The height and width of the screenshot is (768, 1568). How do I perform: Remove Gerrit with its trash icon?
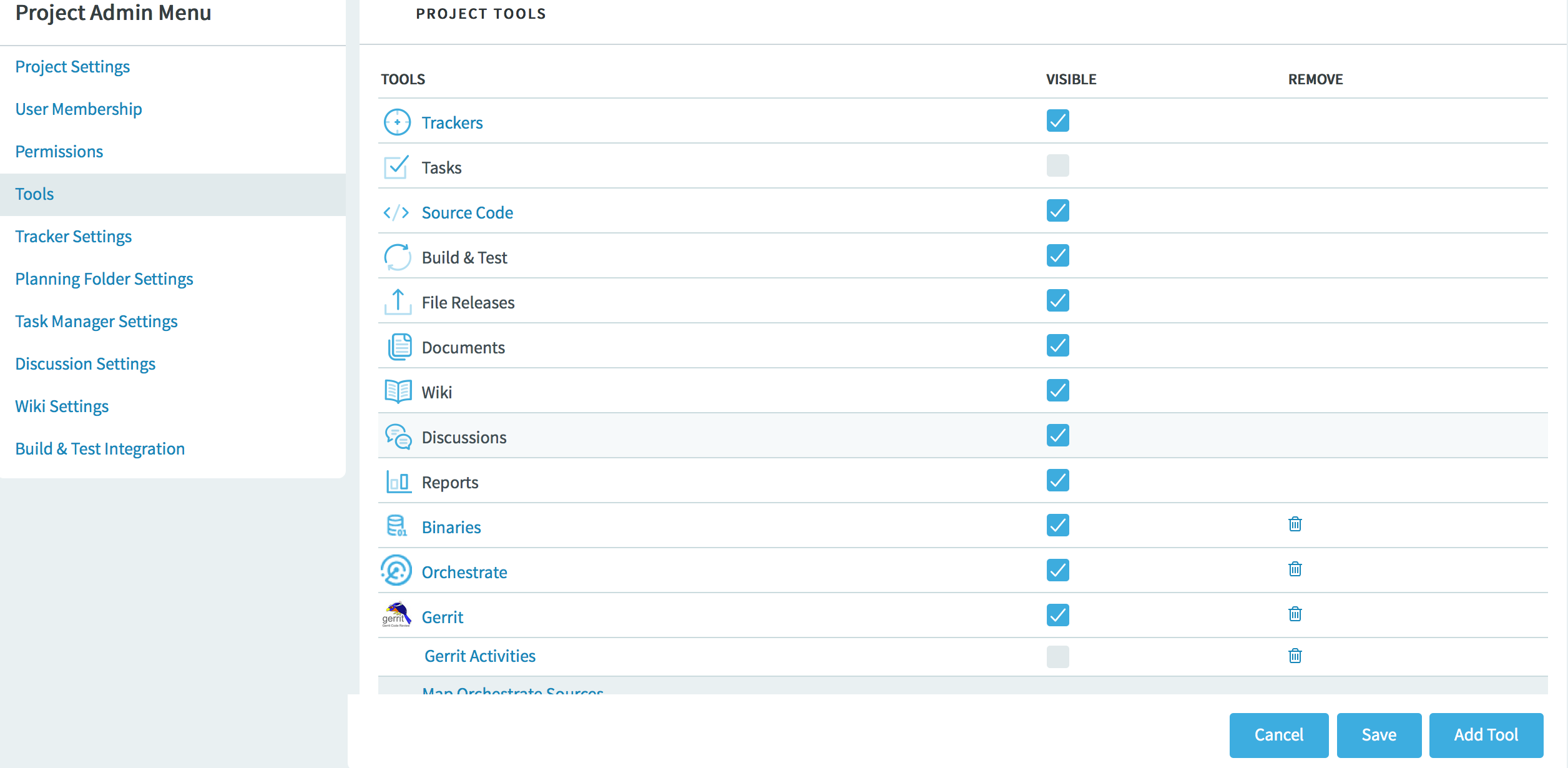pos(1295,614)
